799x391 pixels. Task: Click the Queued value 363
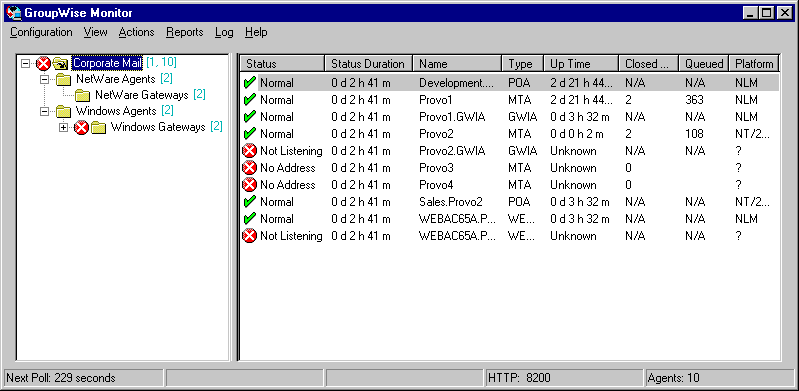tap(695, 100)
